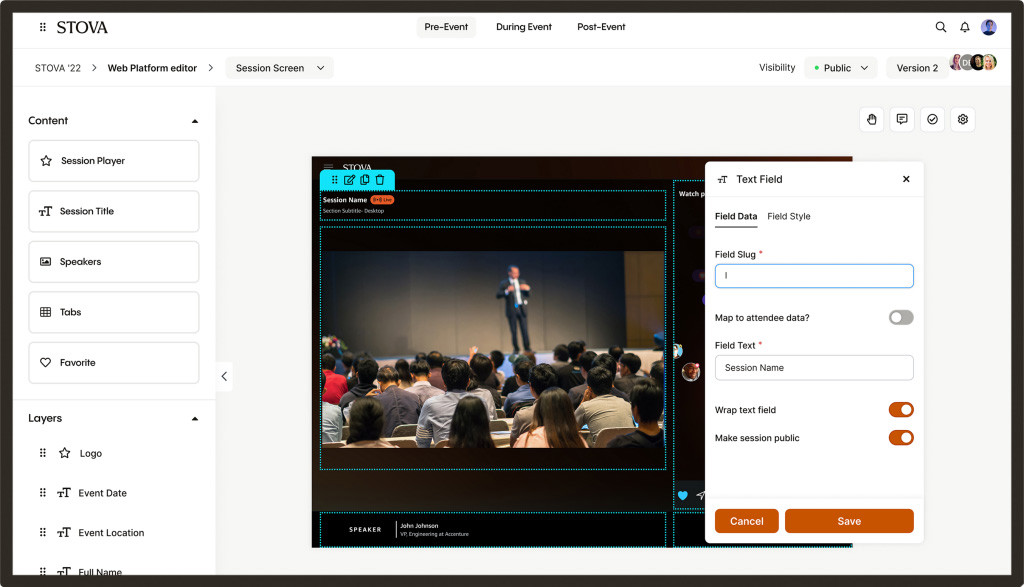Enable Map to attendee data toggle
Viewport: 1024px width, 587px height.
pyautogui.click(x=901, y=318)
